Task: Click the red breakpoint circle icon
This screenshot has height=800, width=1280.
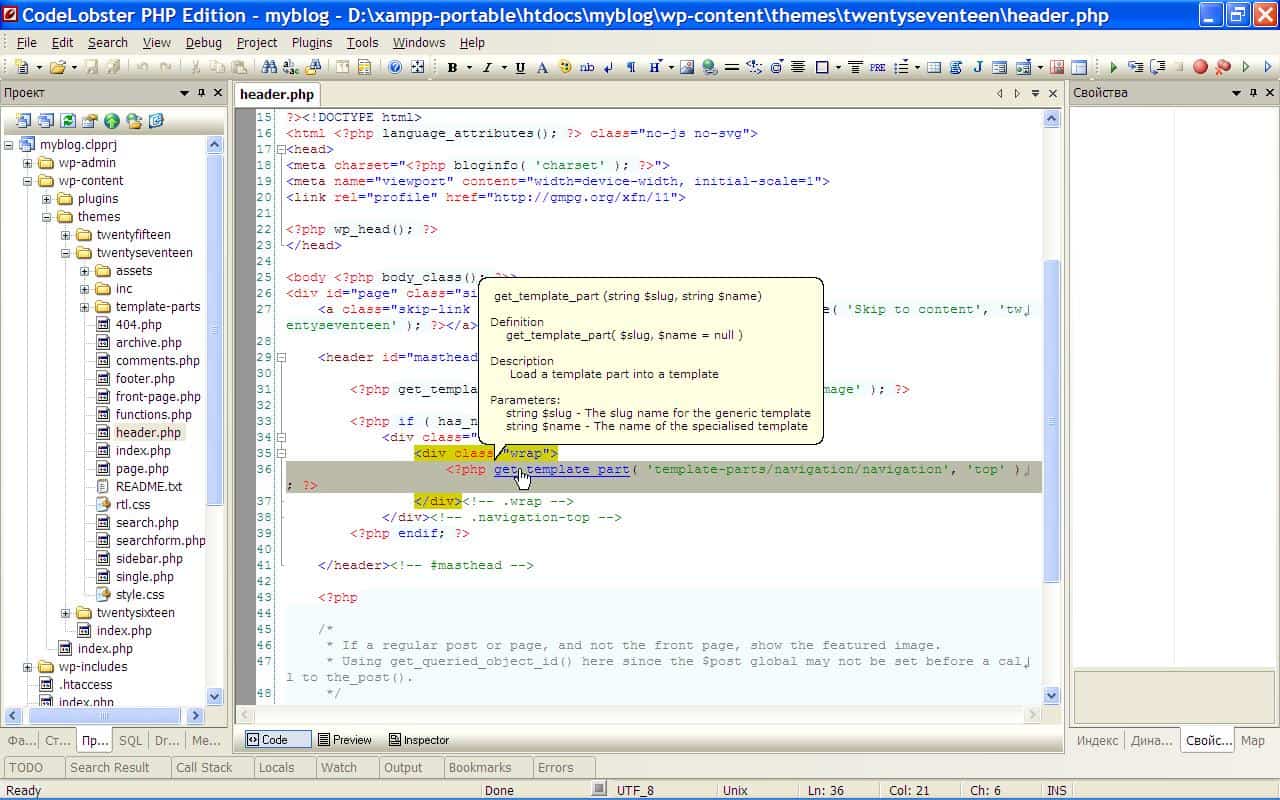Action: tap(1200, 67)
